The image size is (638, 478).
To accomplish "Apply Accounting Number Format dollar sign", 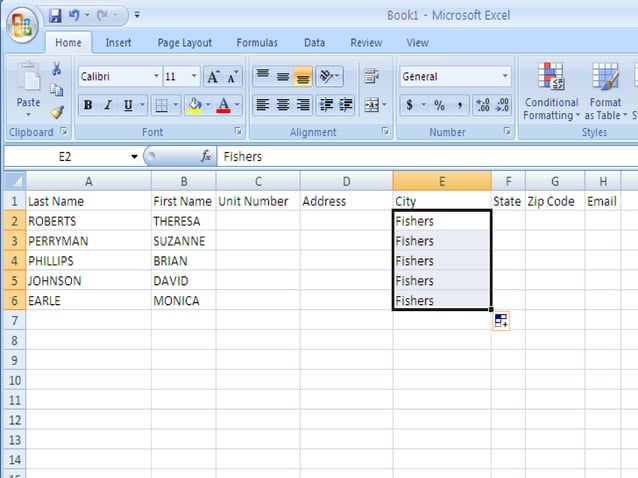I will (410, 105).
